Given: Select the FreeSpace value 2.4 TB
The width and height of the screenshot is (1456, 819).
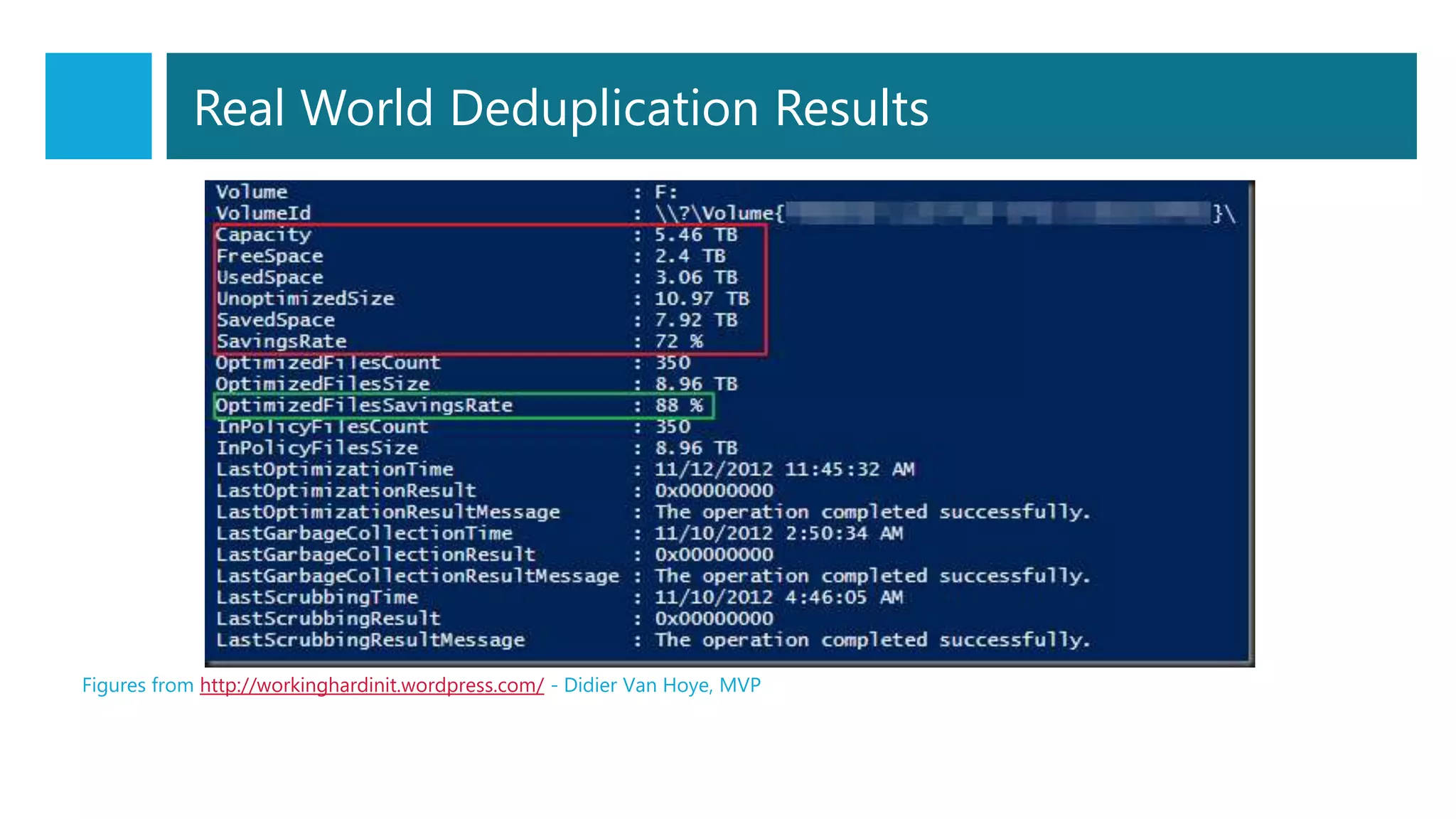Looking at the screenshot, I should pos(690,256).
